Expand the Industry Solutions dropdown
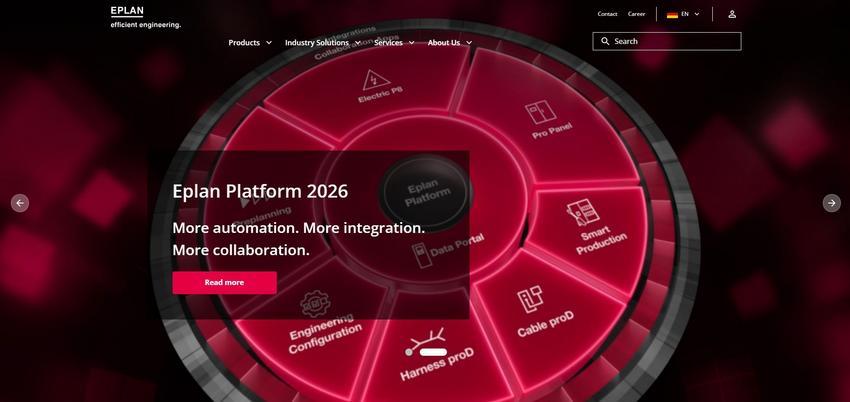850x402 pixels. point(323,43)
